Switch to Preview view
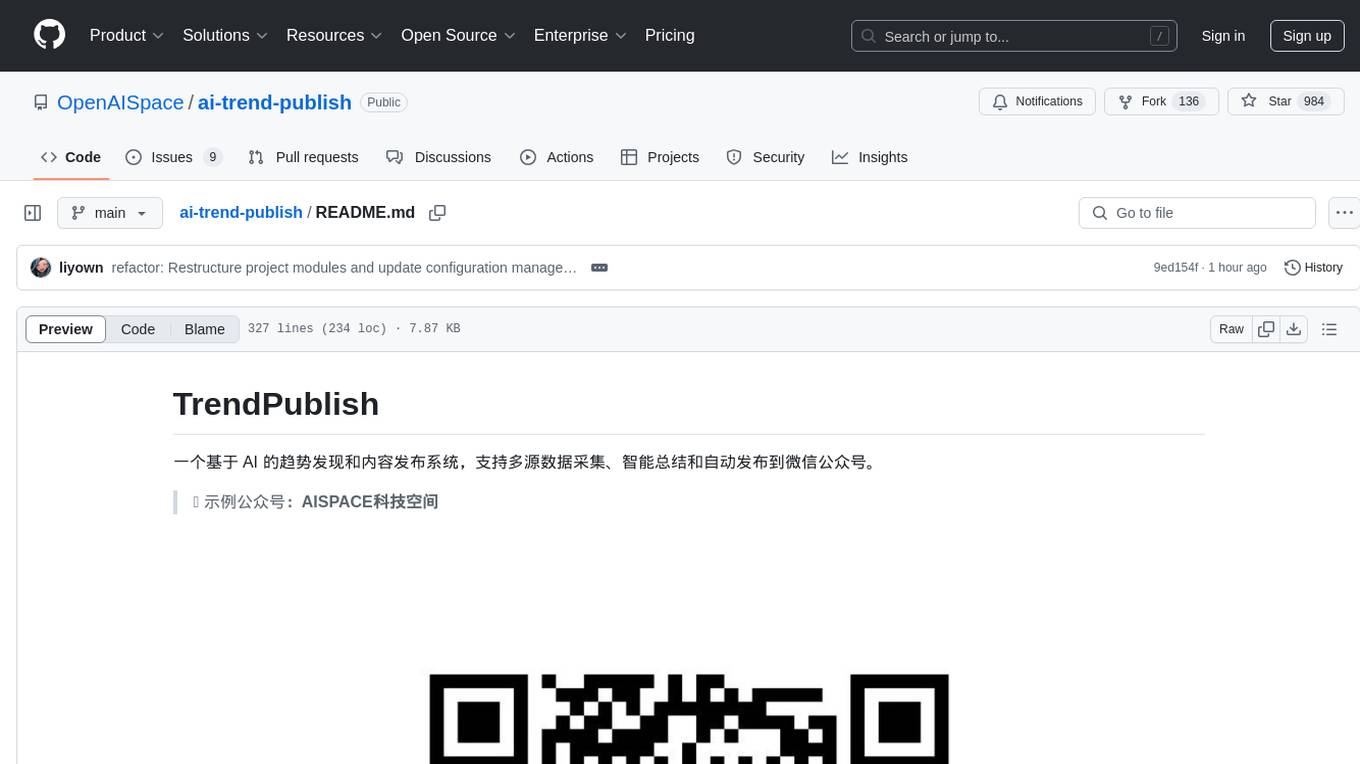This screenshot has width=1360, height=764. point(66,329)
